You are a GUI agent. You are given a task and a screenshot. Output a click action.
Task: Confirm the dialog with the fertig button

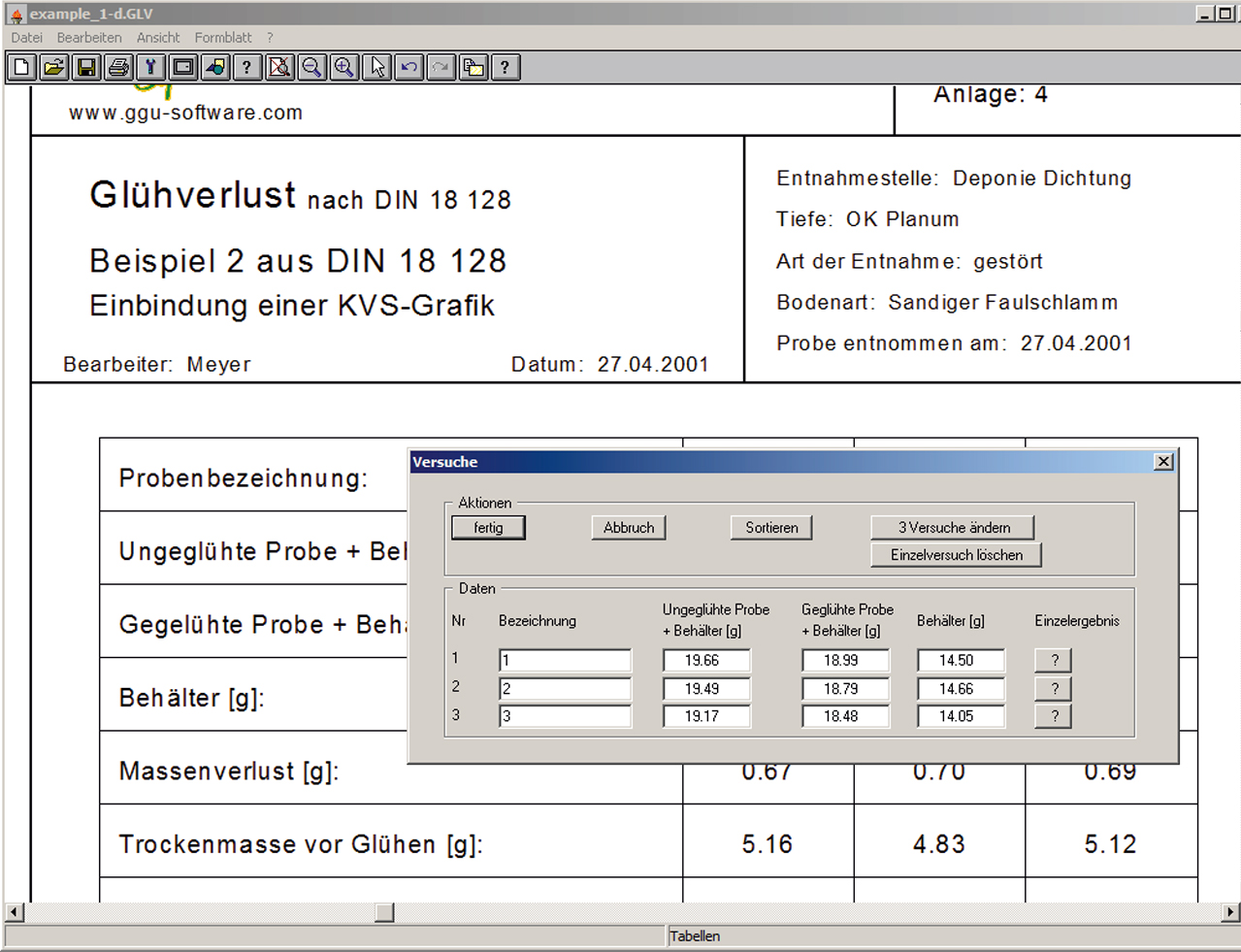(488, 528)
